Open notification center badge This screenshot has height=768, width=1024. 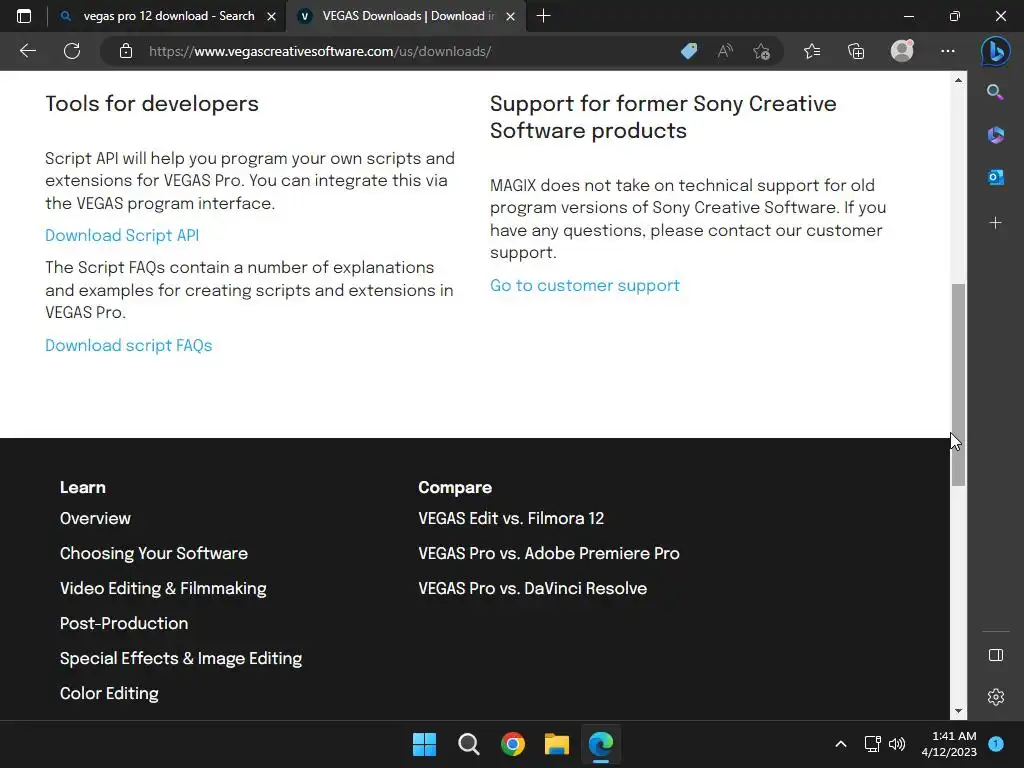coord(996,744)
